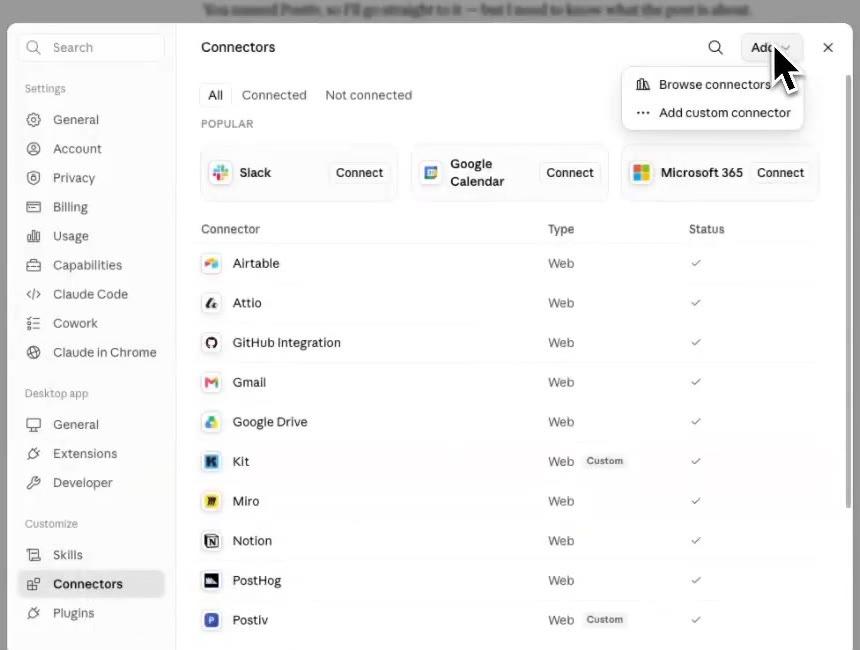This screenshot has width=860, height=650.
Task: Open the Cowork settings page
Action: tap(92, 323)
